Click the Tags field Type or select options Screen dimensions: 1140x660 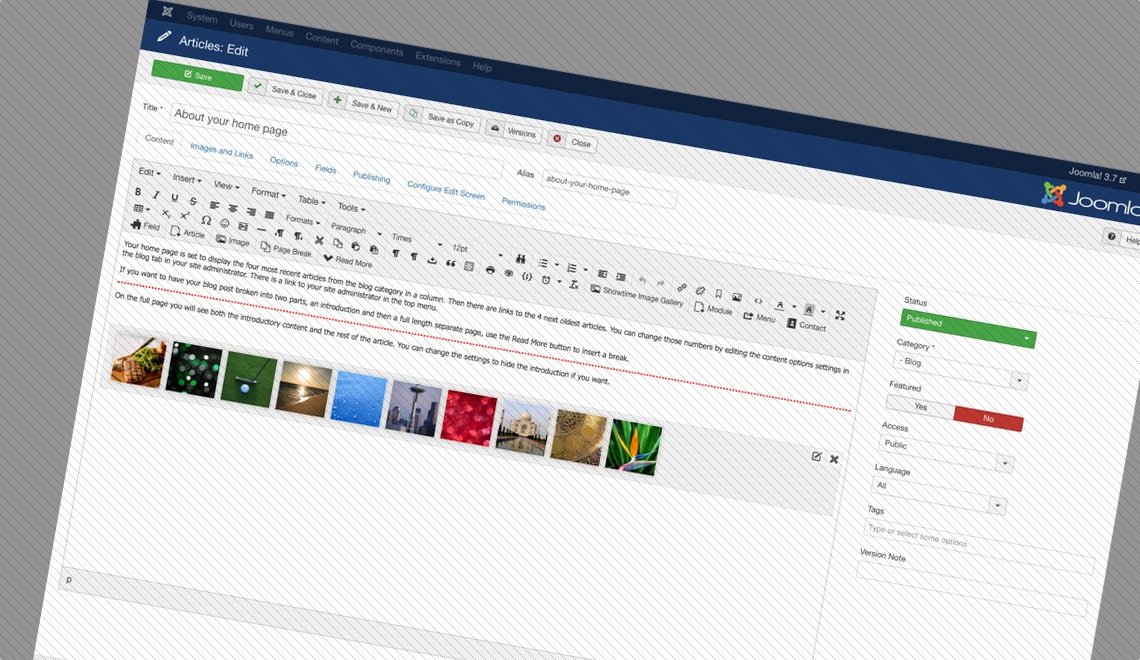[978, 546]
